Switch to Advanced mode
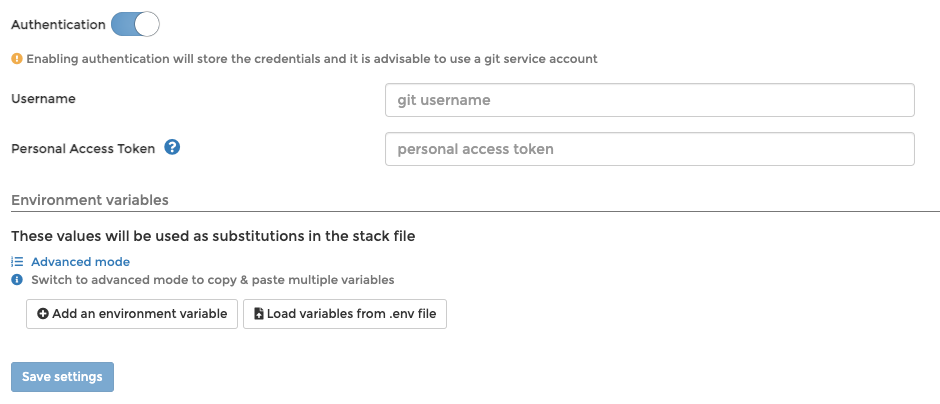 pyautogui.click(x=80, y=262)
